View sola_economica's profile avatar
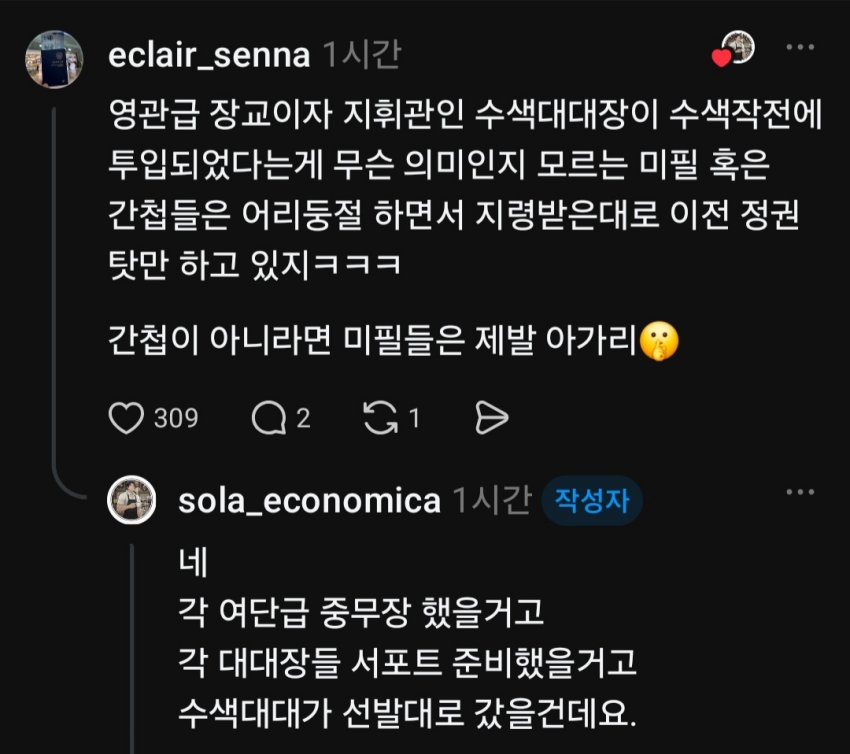Image resolution: width=850 pixels, height=754 pixels. (x=132, y=500)
